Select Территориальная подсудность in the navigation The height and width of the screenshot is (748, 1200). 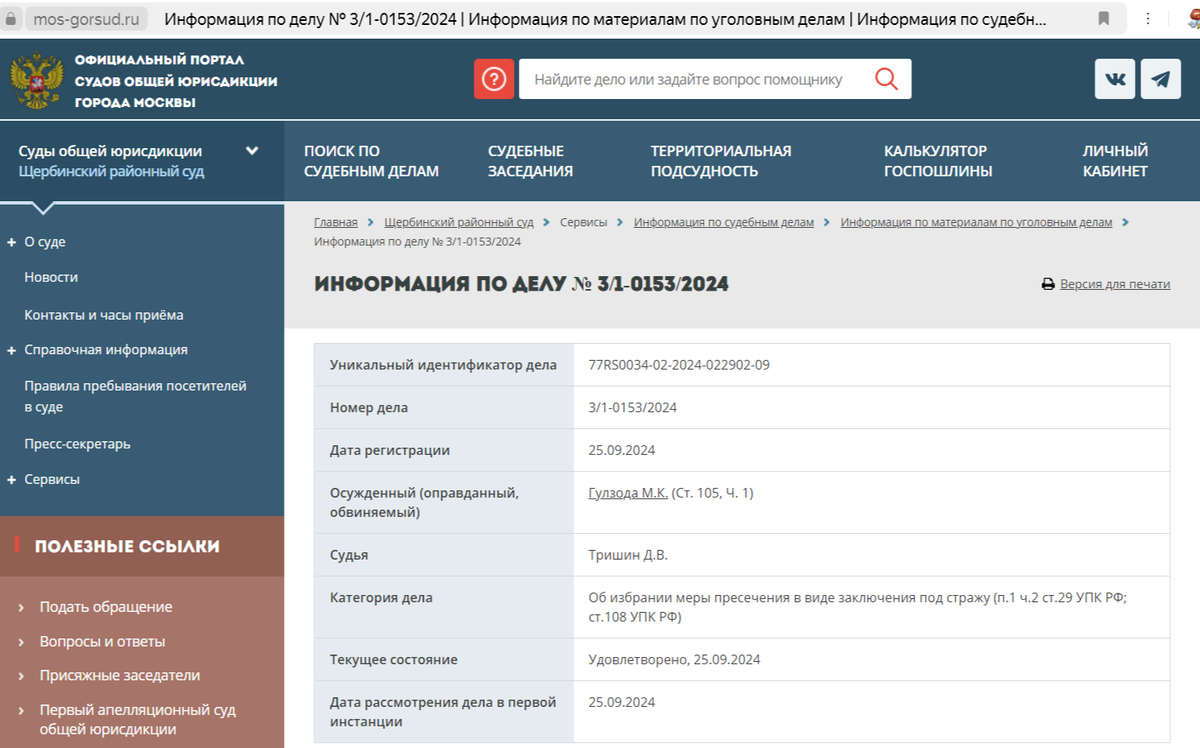pyautogui.click(x=720, y=160)
